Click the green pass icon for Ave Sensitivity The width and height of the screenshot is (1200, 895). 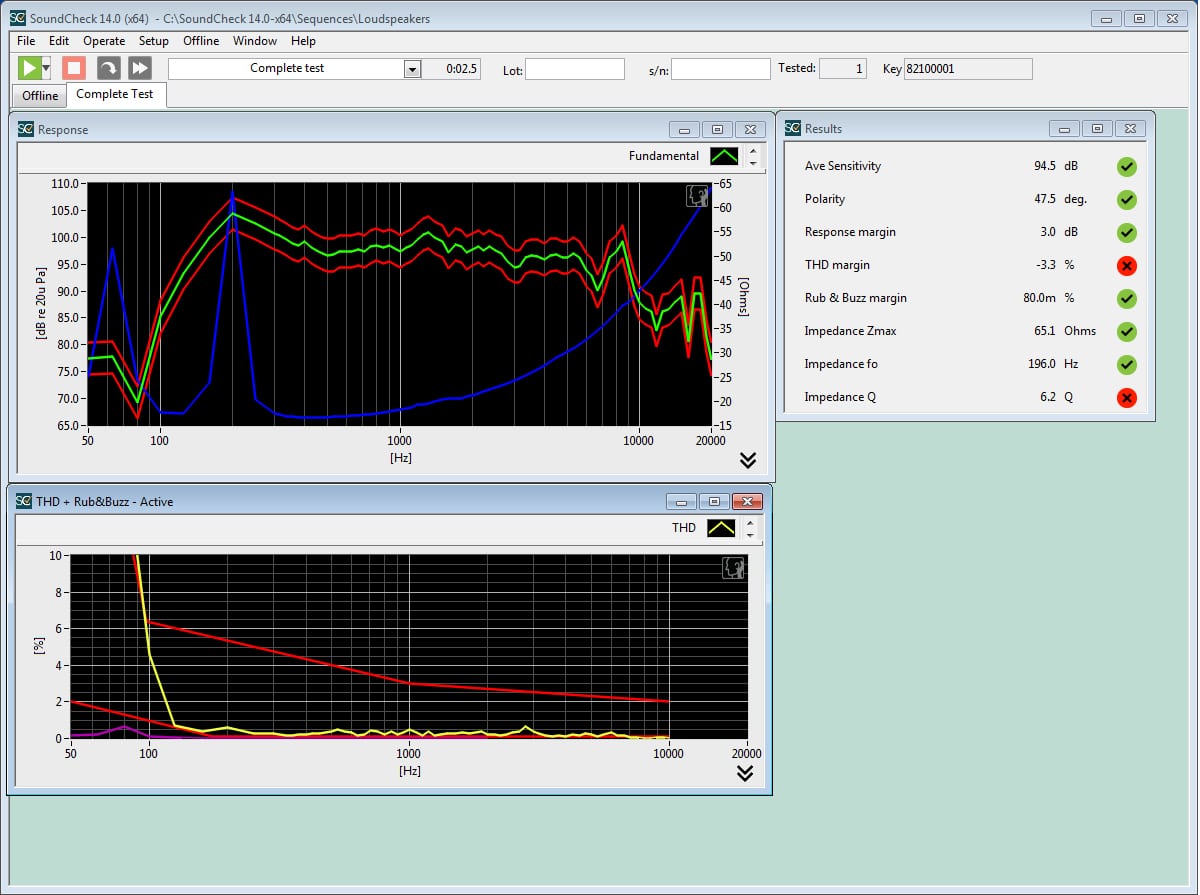[x=1127, y=167]
